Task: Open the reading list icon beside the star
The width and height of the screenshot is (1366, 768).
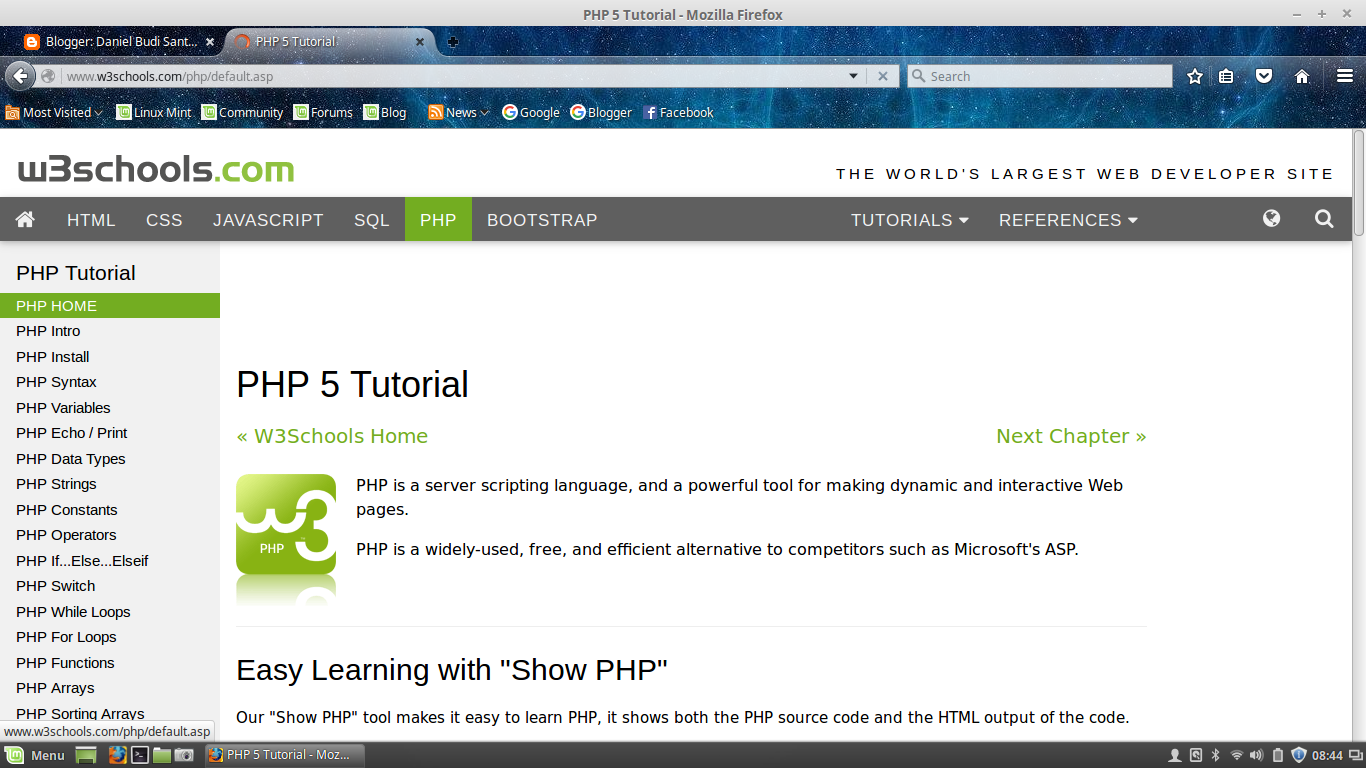Action: pyautogui.click(x=1226, y=75)
